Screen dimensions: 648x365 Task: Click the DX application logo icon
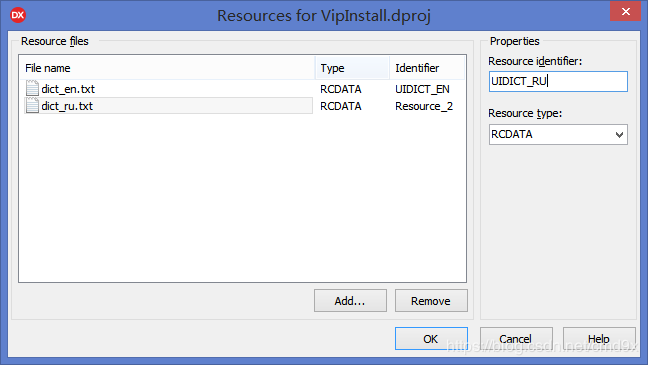coord(18,15)
